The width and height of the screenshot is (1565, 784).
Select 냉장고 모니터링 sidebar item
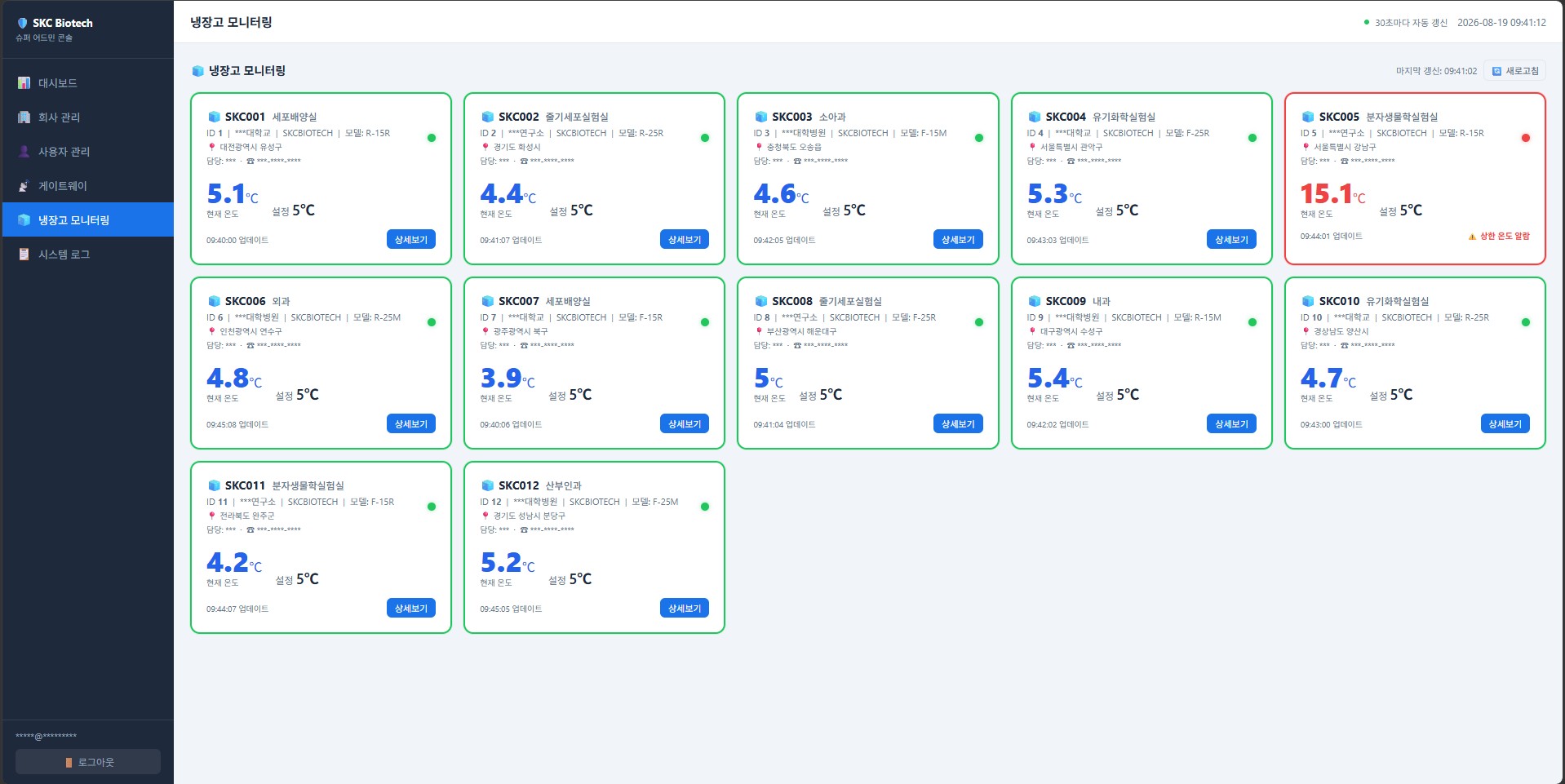pos(87,220)
